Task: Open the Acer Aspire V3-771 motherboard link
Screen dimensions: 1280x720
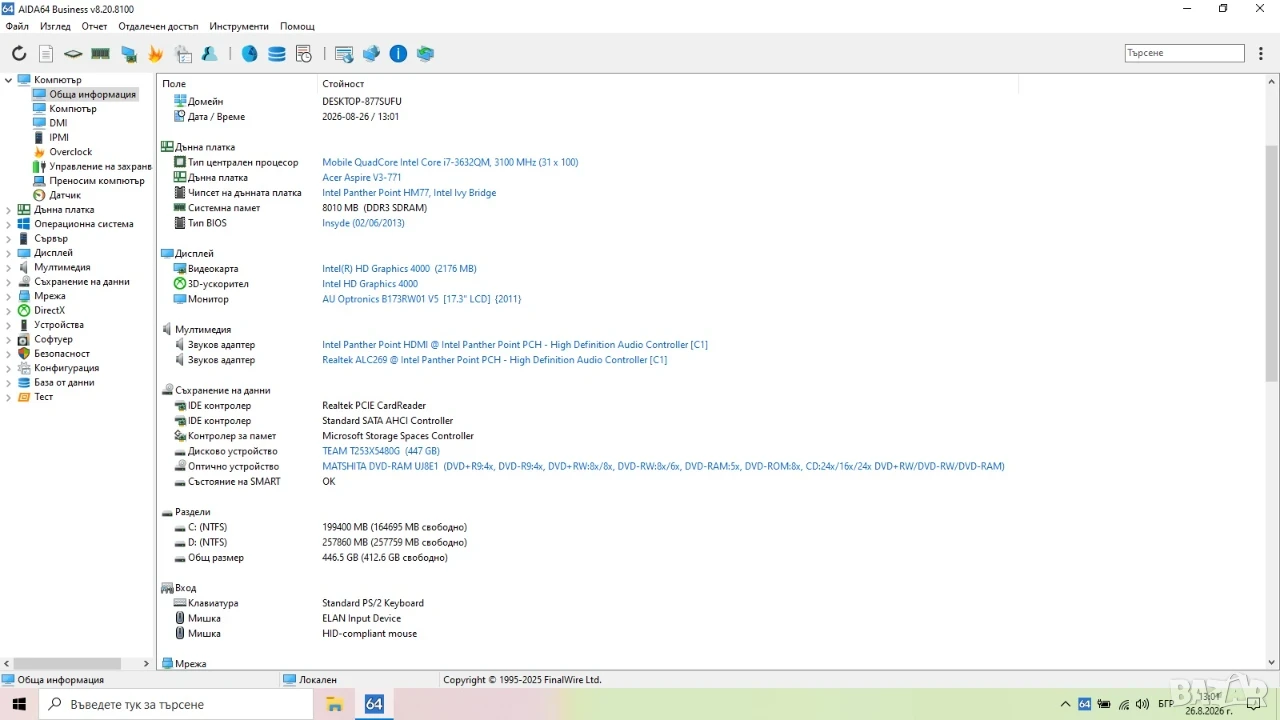Action: 361,178
